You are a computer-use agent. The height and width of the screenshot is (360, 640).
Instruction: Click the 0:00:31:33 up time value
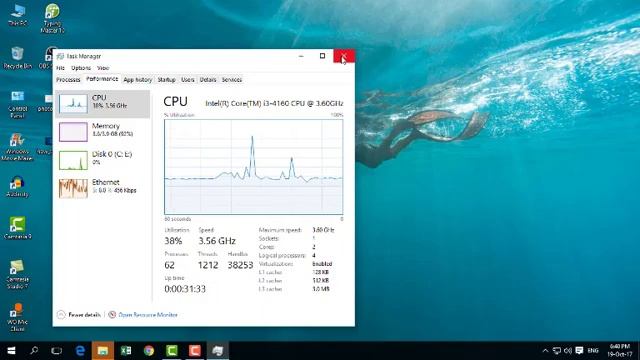point(185,289)
